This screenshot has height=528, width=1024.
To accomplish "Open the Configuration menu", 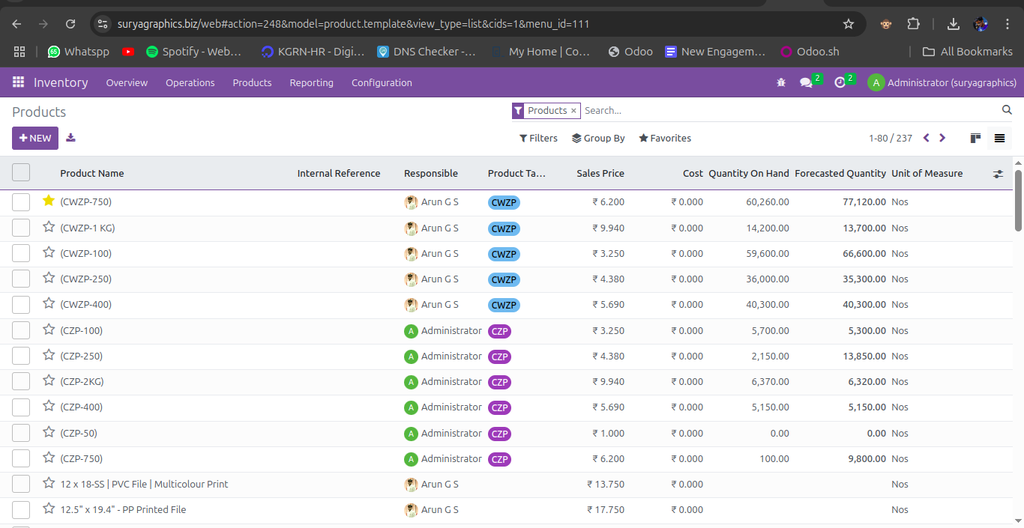I will pyautogui.click(x=381, y=83).
